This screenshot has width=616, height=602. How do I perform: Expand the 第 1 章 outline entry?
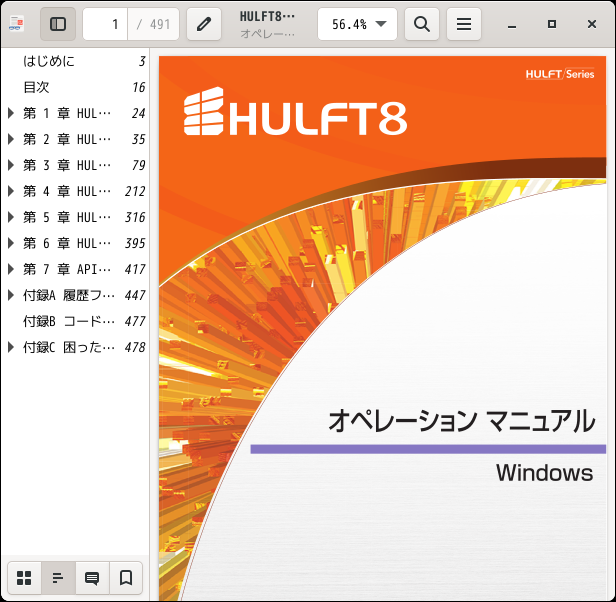(11, 113)
